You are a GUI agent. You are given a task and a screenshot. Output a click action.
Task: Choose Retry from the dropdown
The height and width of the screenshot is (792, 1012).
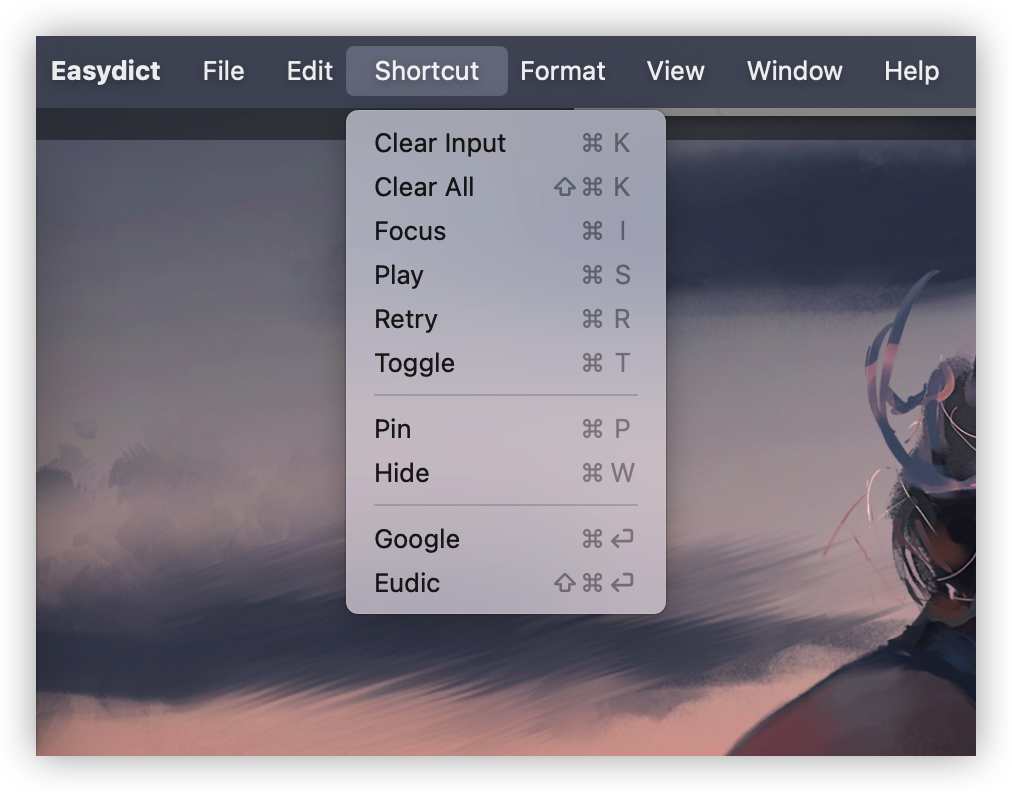506,319
